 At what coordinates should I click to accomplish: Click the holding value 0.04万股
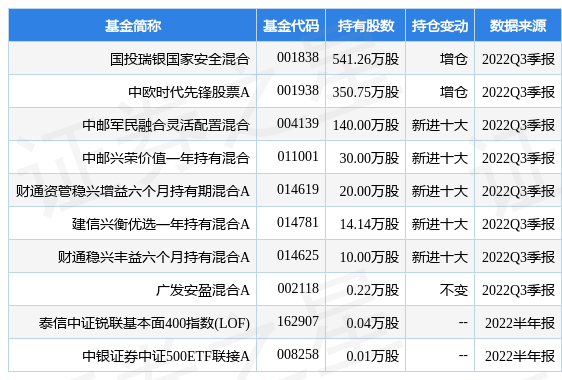[373, 323]
